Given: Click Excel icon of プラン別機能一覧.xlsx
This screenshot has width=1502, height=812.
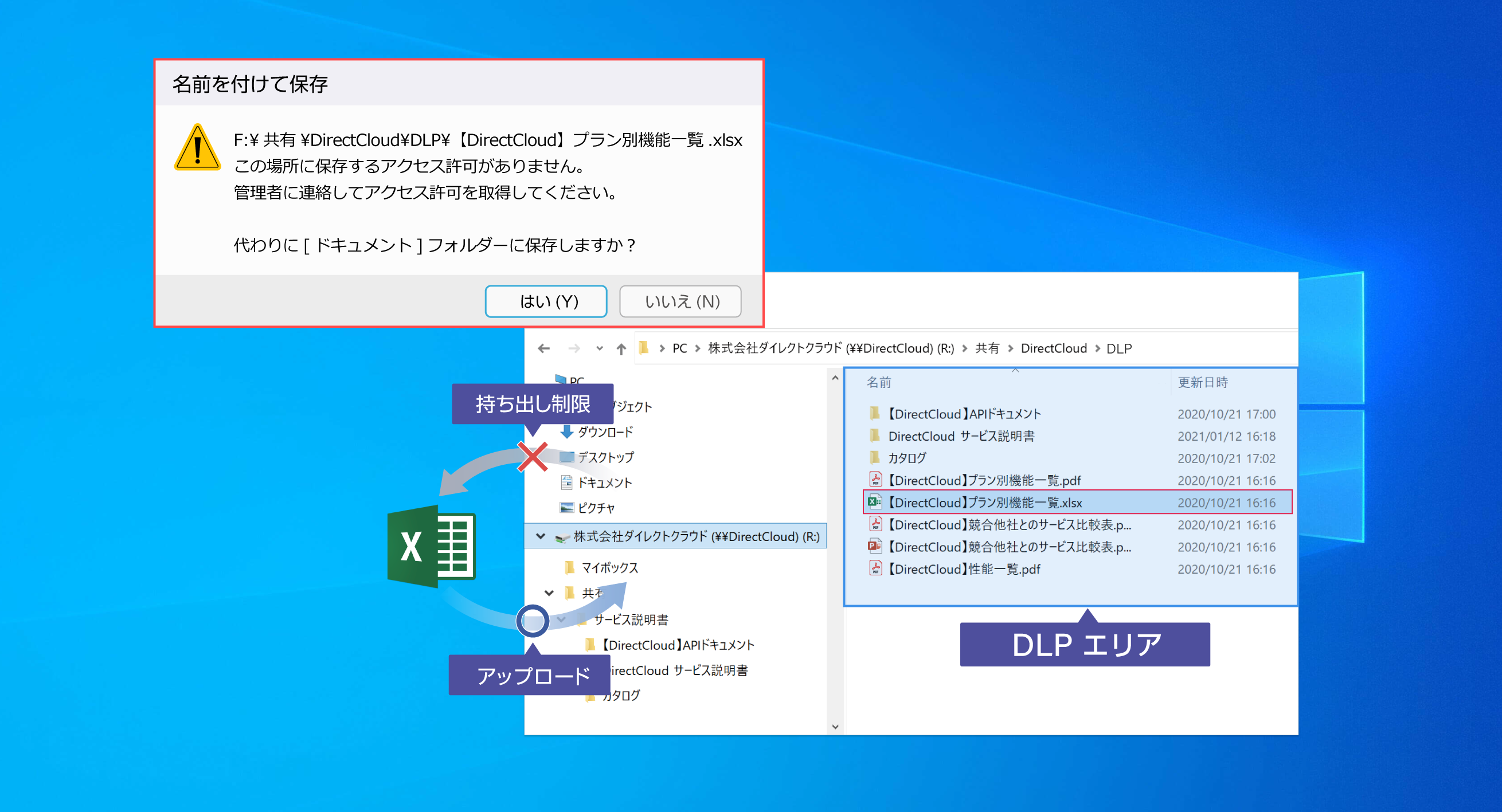Looking at the screenshot, I should (875, 502).
